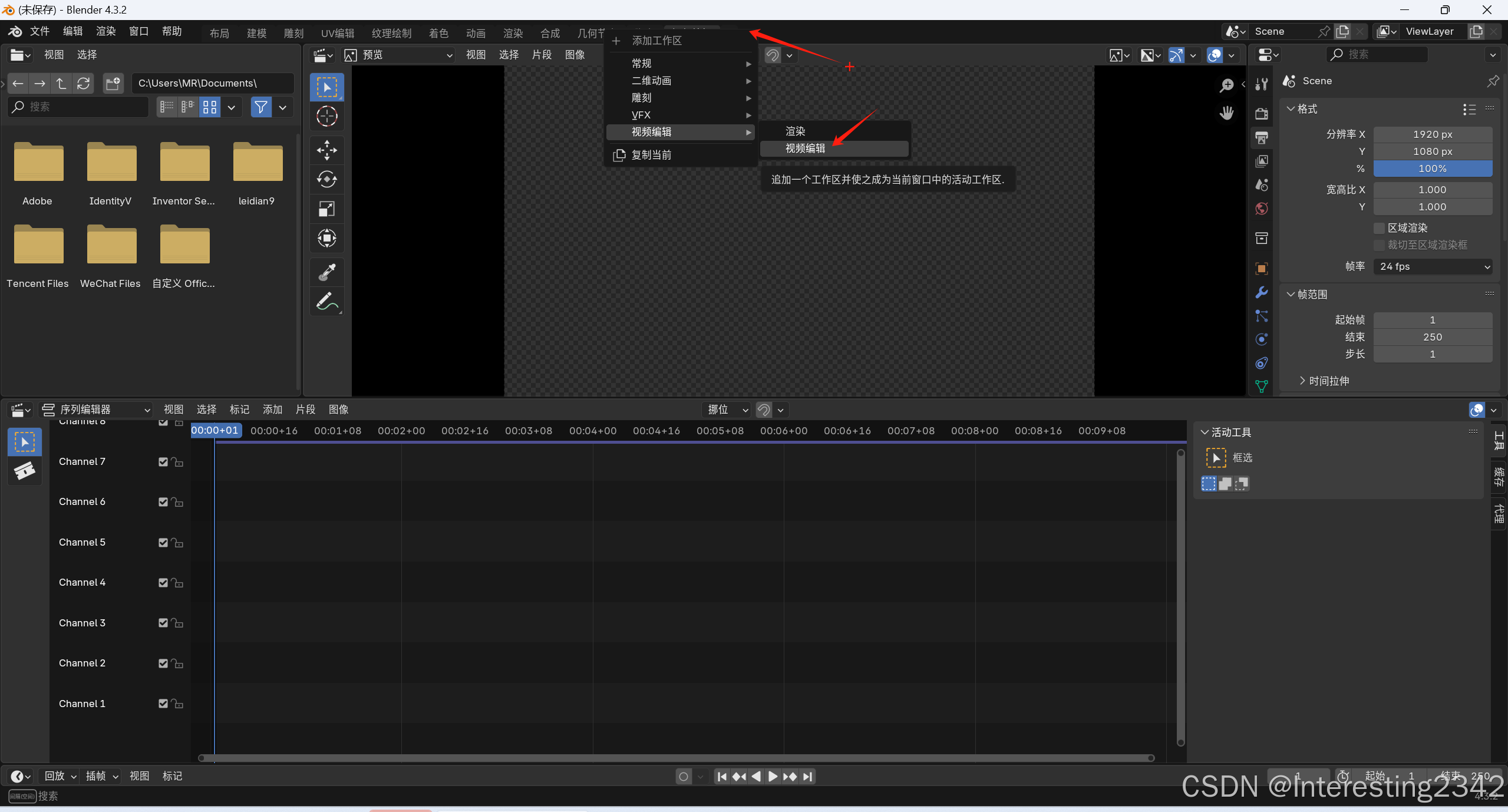Select the Rotate tool in preview toolbar
Viewport: 1508px width, 812px height.
coord(326,179)
